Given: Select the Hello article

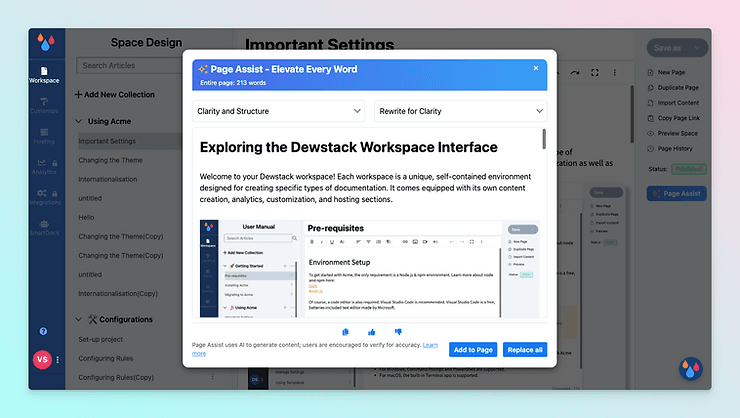Looking at the screenshot, I should click(86, 217).
